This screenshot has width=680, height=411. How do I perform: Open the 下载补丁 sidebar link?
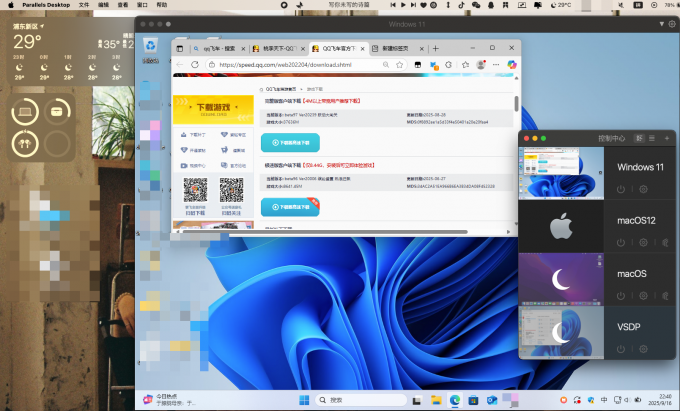193,135
